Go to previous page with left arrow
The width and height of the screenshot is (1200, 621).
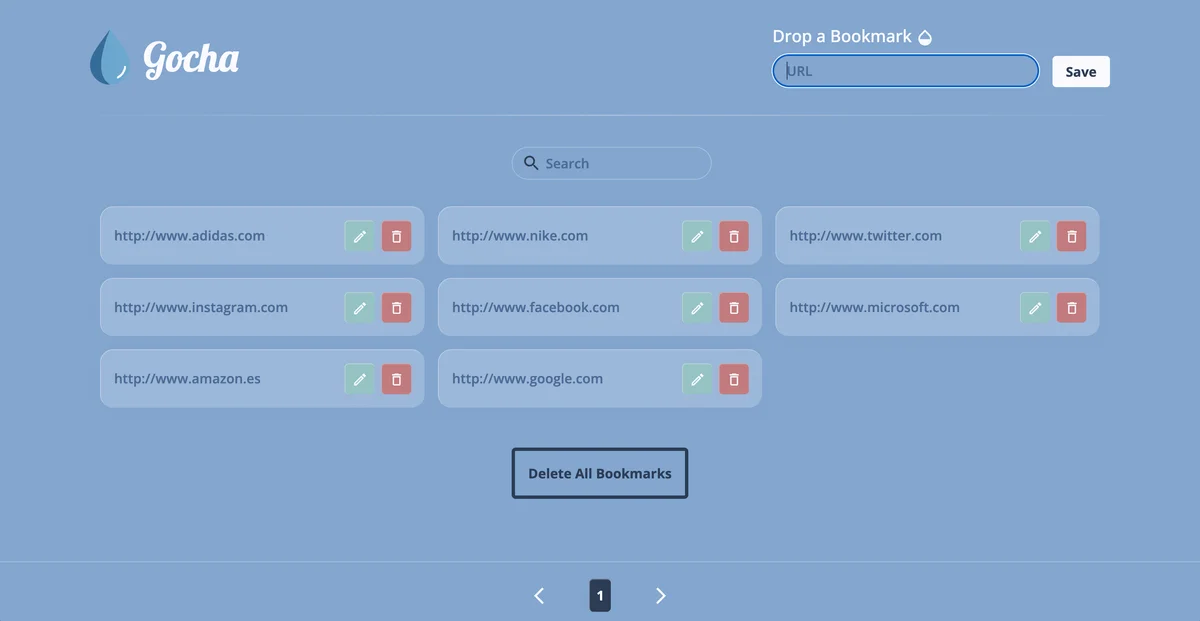point(538,595)
